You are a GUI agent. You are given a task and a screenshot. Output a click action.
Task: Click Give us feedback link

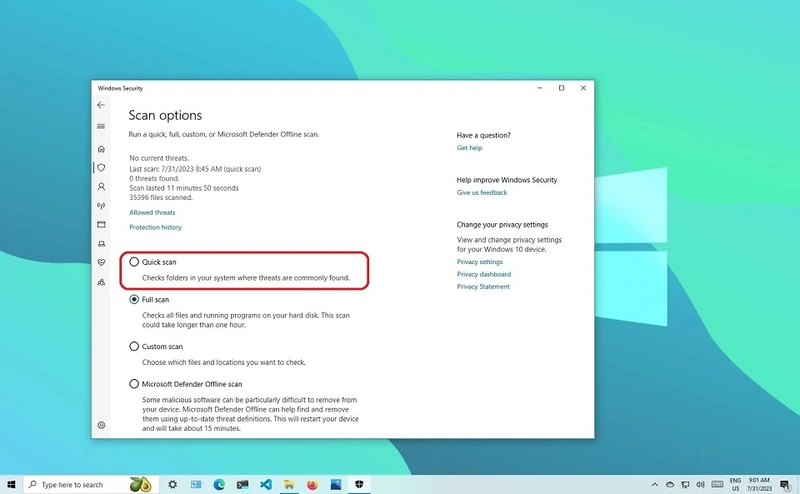(482, 192)
